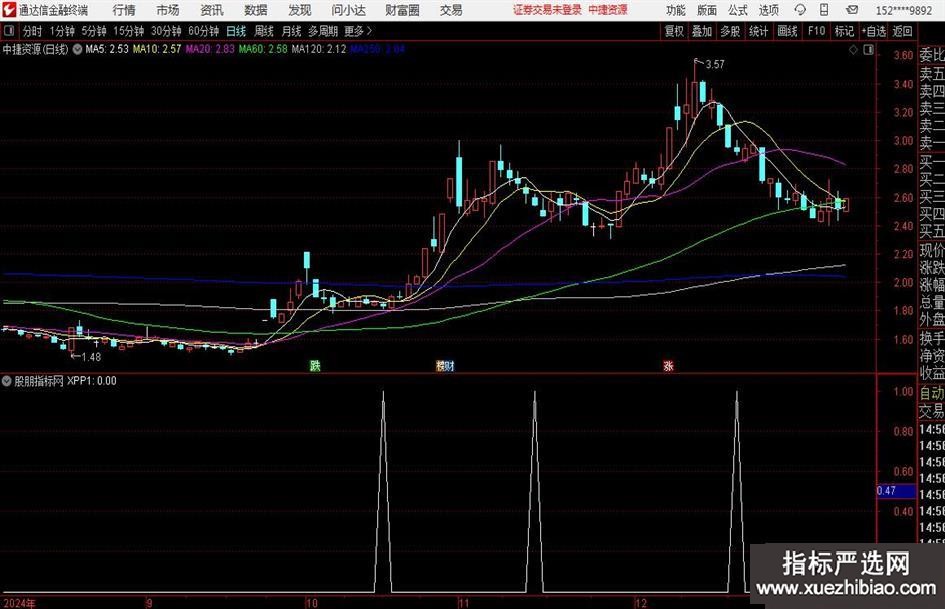This screenshot has height=609, width=945.
Task: Switch to 60分钟 period
Action: pos(203,31)
